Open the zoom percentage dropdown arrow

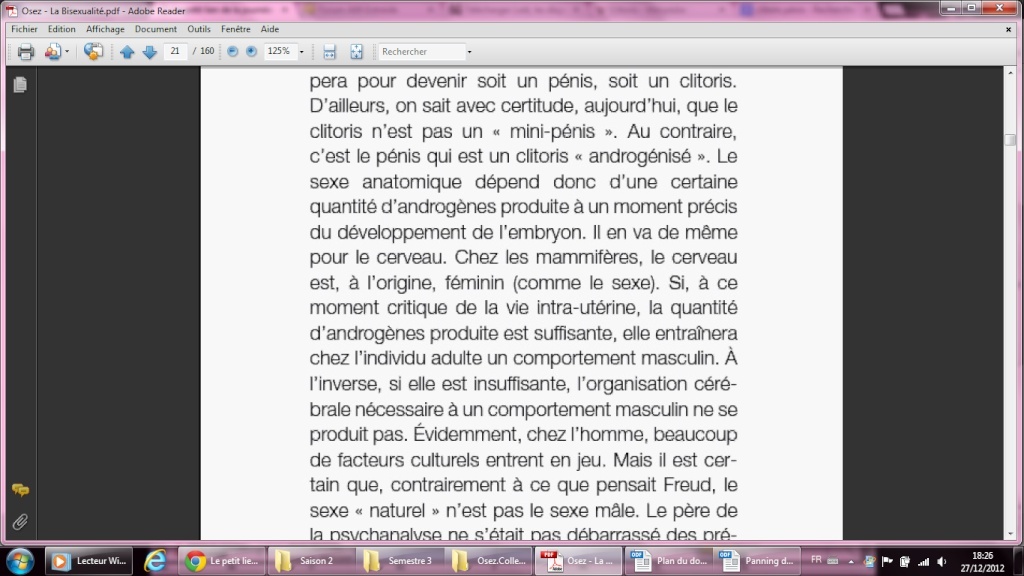[x=301, y=52]
